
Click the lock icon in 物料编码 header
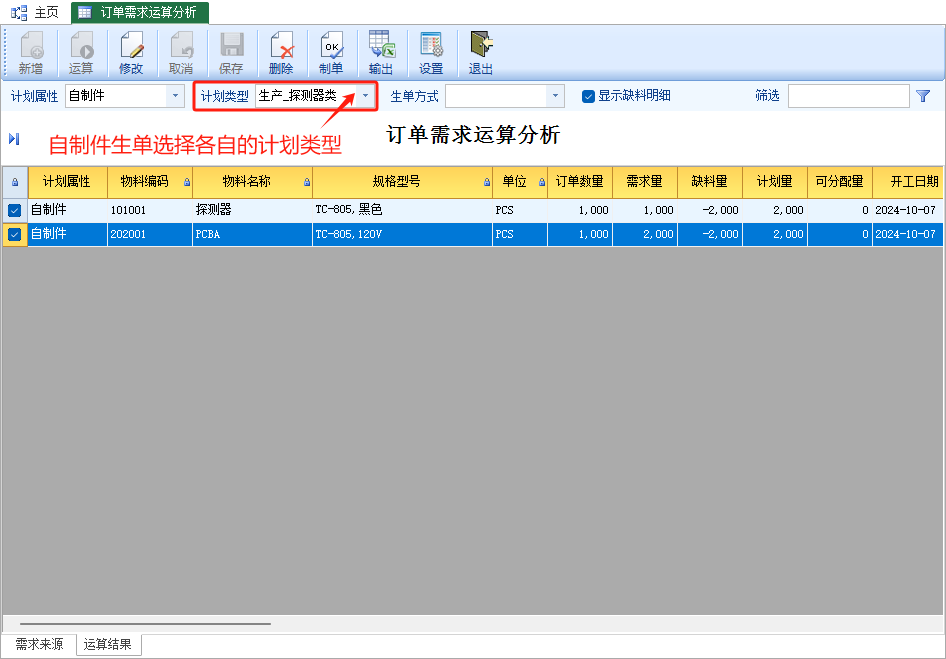coord(187,182)
